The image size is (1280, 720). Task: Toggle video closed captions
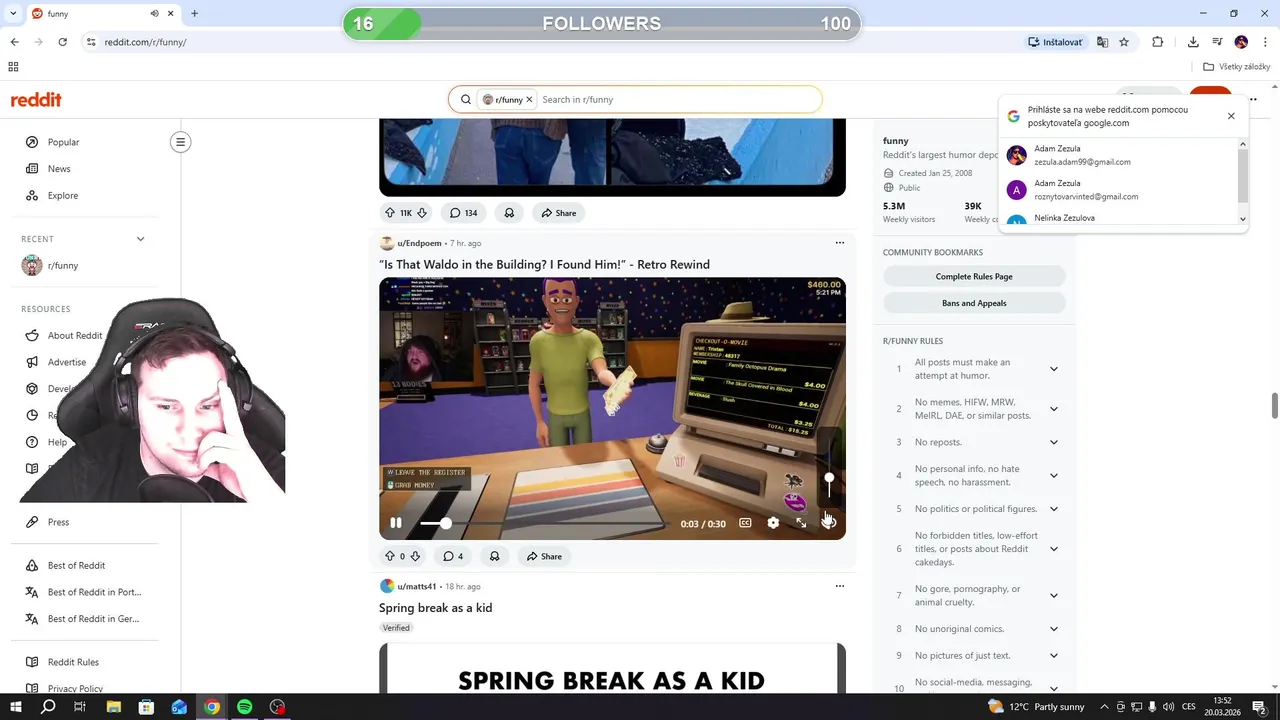pos(745,523)
